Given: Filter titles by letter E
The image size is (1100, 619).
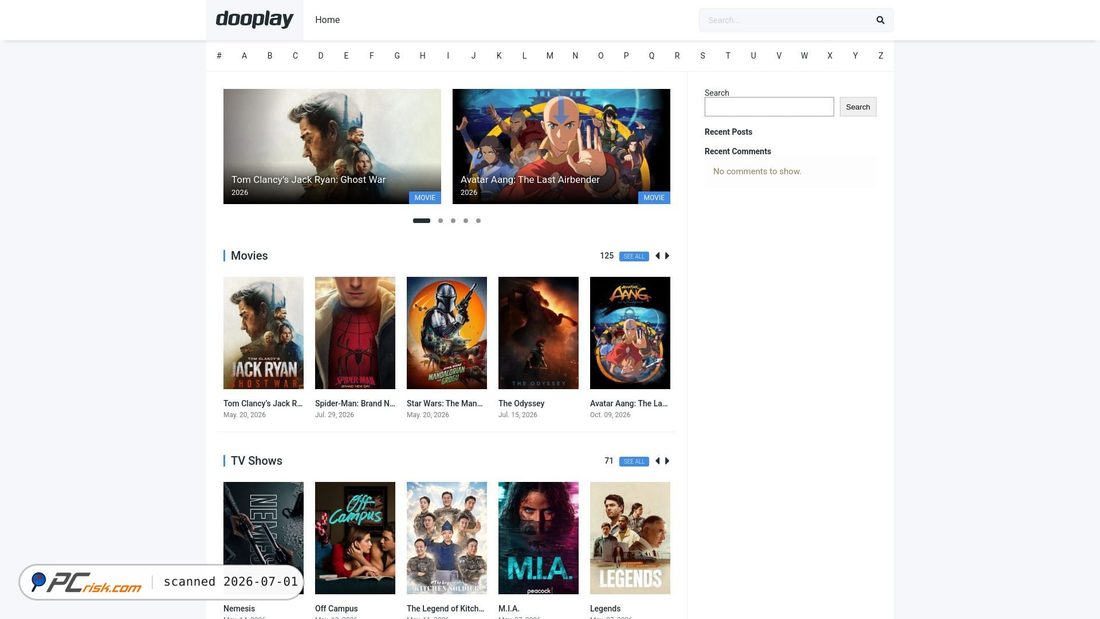Looking at the screenshot, I should tap(346, 55).
